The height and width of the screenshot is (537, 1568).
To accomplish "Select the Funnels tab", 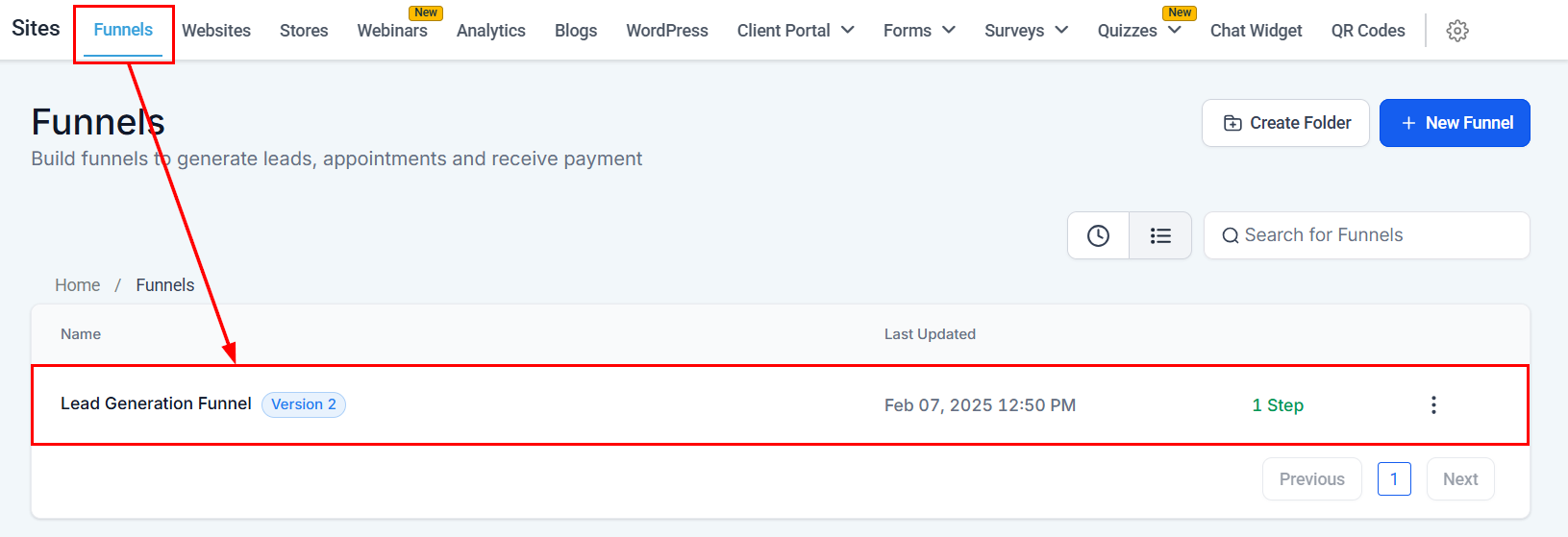I will pyautogui.click(x=123, y=30).
